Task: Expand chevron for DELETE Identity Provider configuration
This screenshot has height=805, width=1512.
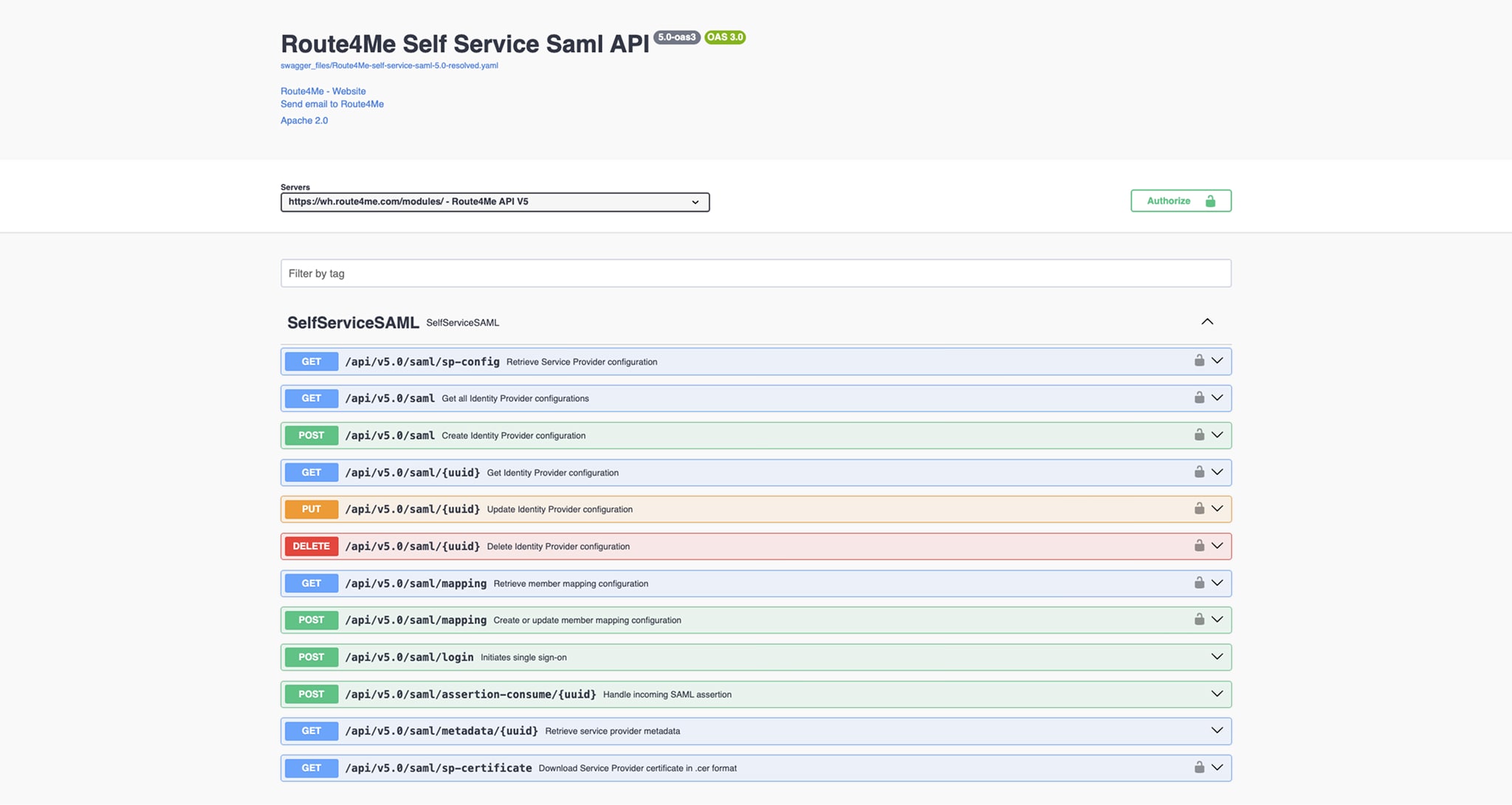Action: pyautogui.click(x=1217, y=545)
